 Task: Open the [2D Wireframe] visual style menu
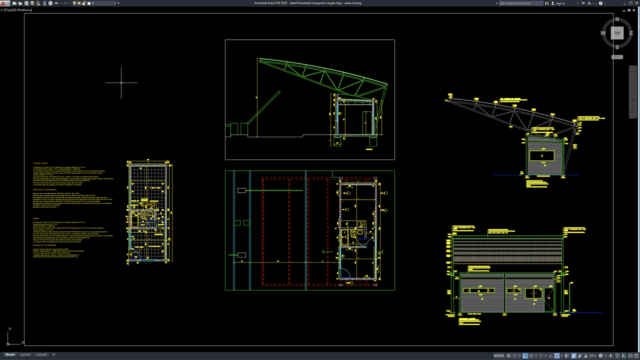22,10
